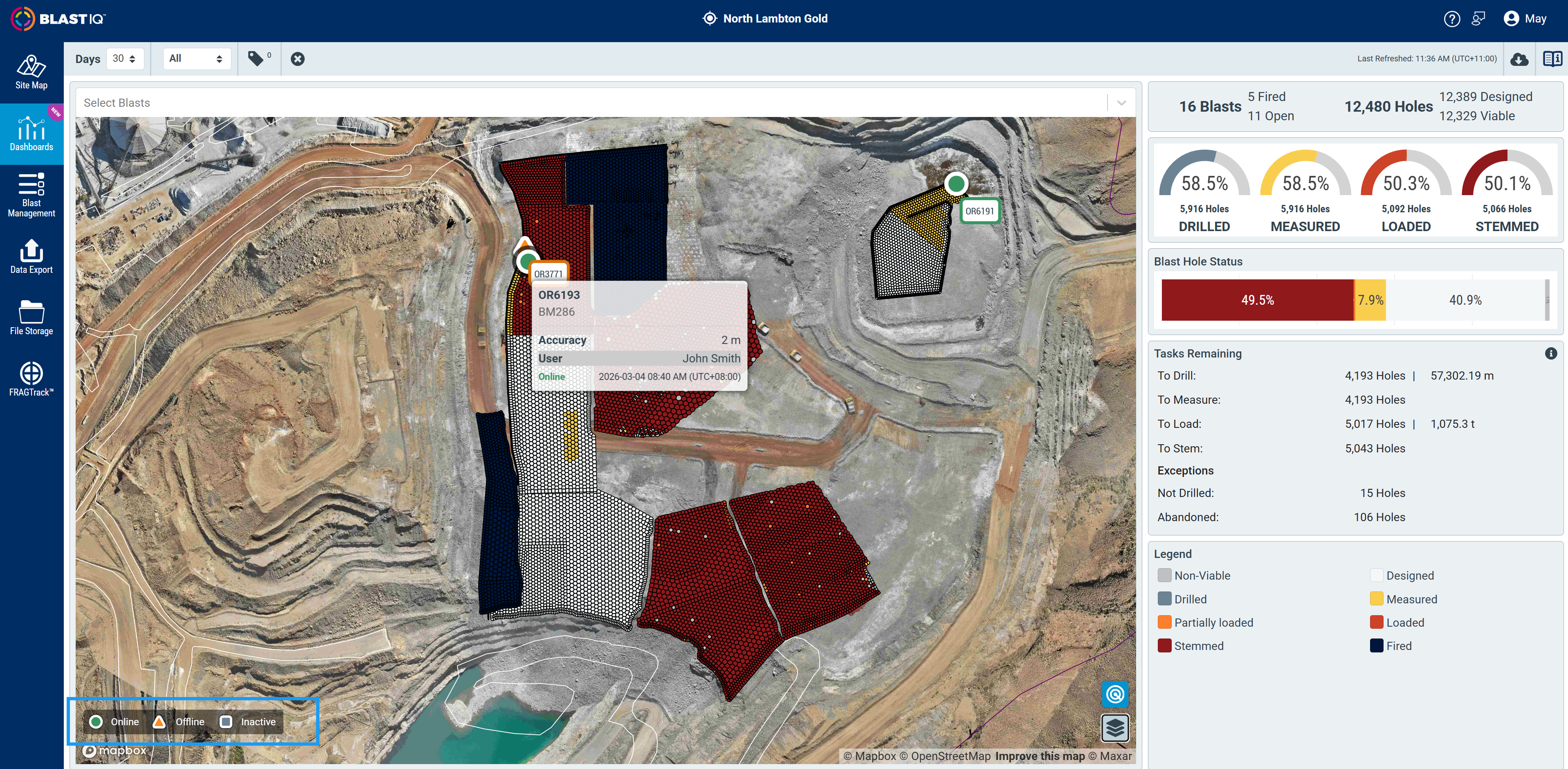Viewport: 1568px width, 769px height.
Task: Click the To Load 5,017 Holes value
Action: (x=1375, y=424)
